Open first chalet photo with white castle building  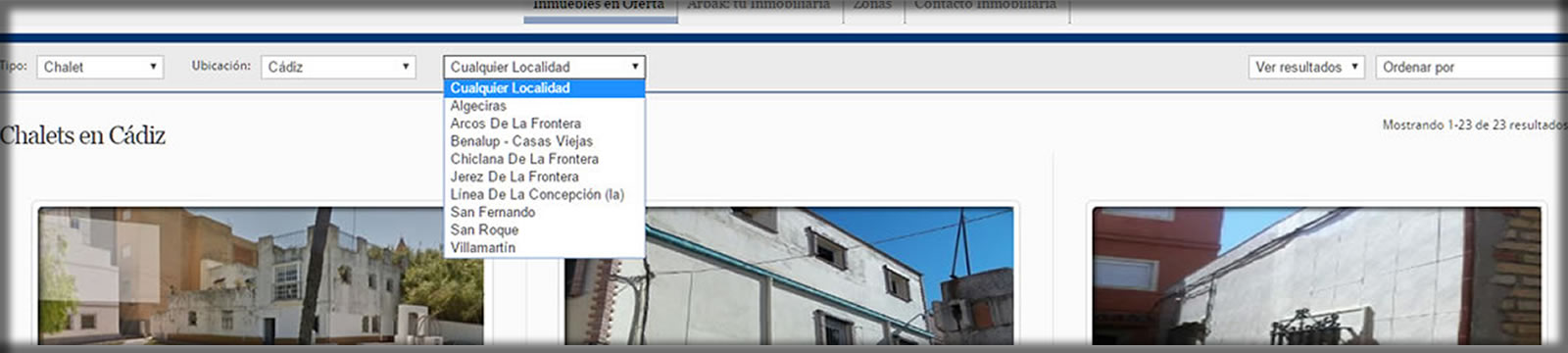point(261,276)
